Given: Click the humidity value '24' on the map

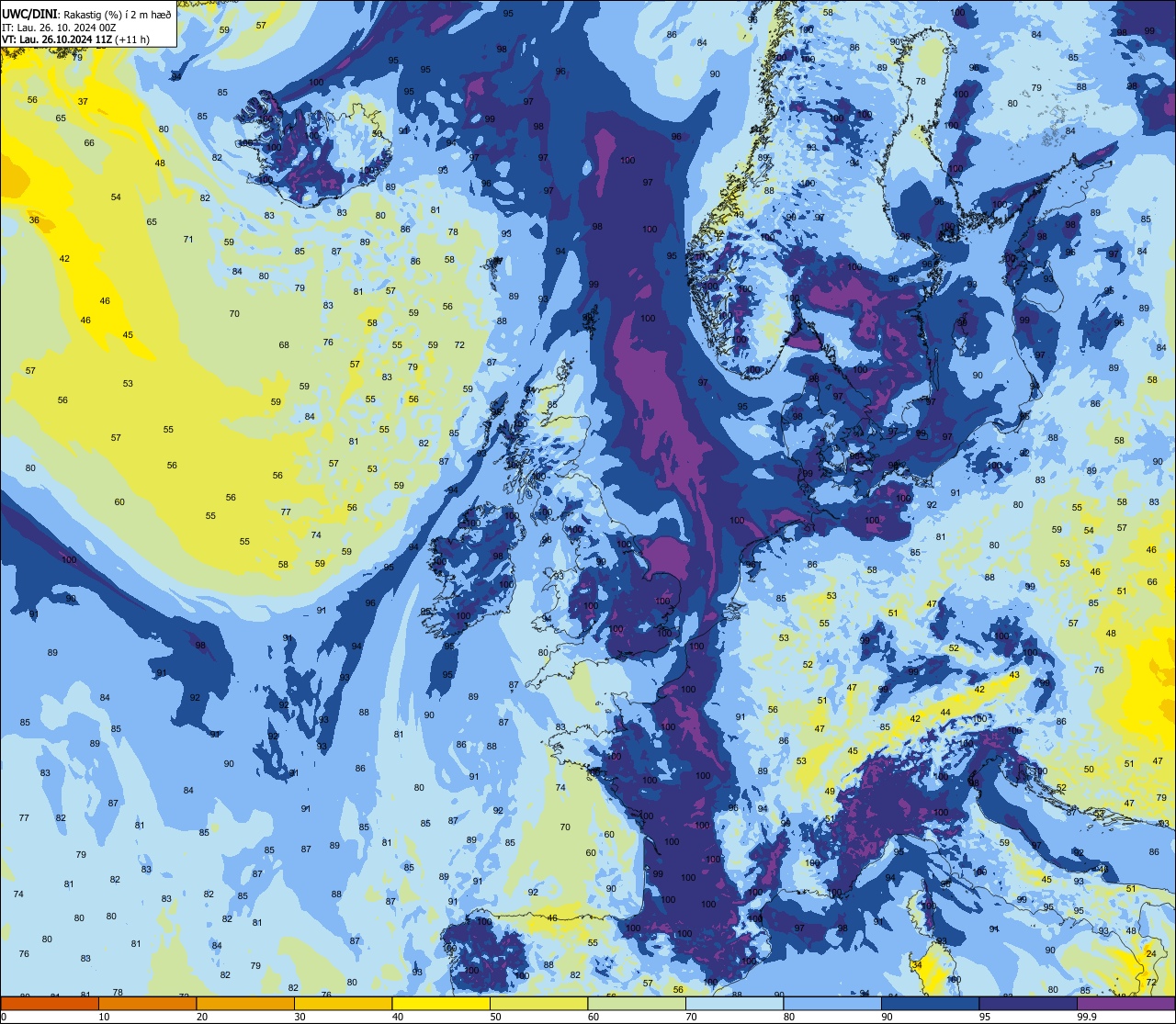Looking at the screenshot, I should pos(1152,954).
